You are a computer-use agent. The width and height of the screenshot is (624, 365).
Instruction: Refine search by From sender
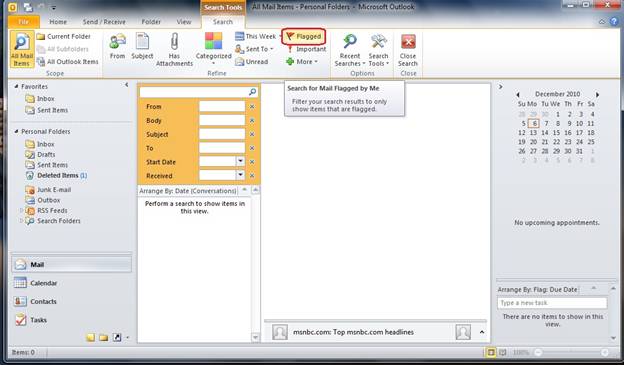click(x=117, y=47)
